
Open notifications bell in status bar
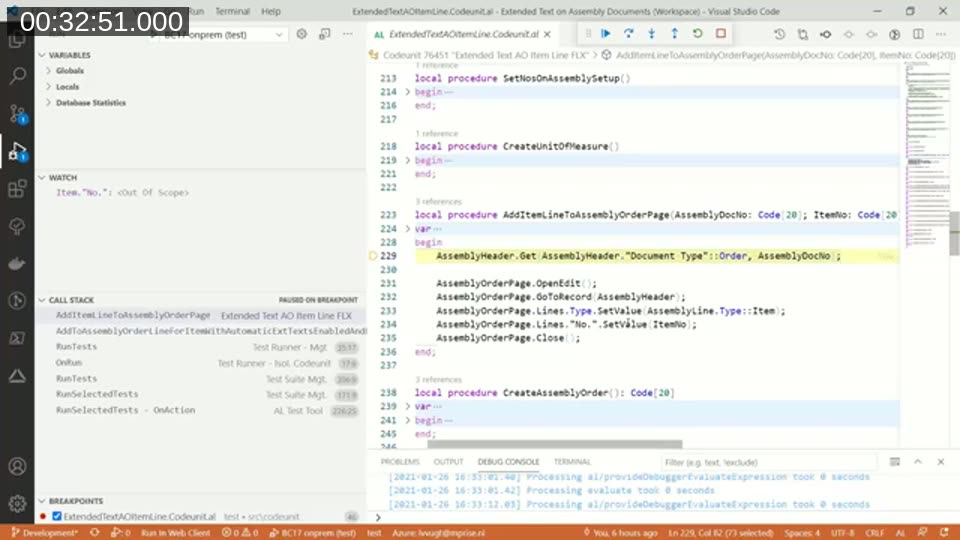(944, 533)
